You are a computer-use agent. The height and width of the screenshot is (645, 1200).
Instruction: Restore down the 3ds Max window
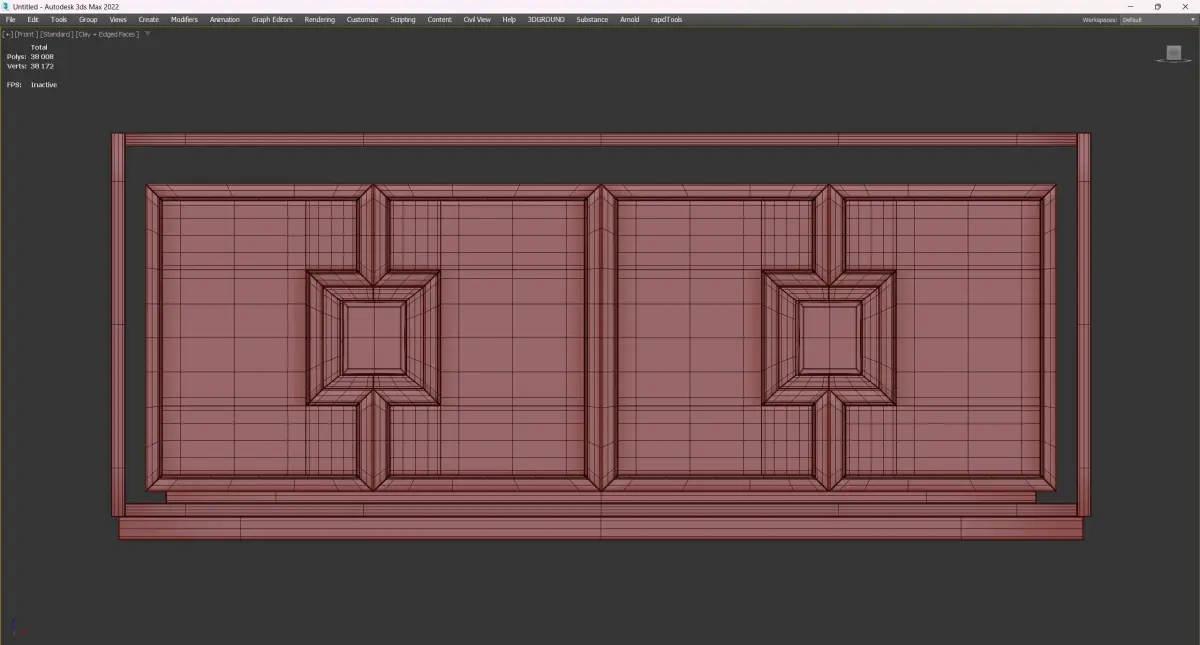point(1157,6)
